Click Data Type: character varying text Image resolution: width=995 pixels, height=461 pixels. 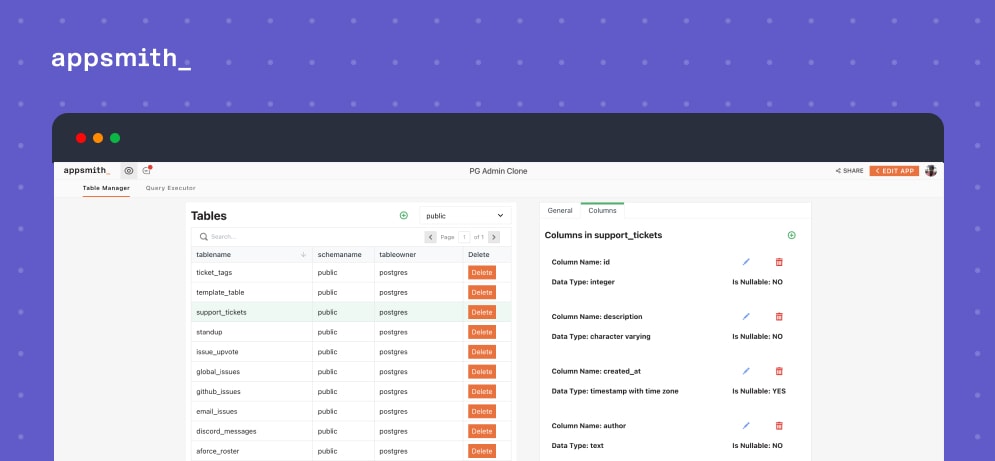click(601, 337)
